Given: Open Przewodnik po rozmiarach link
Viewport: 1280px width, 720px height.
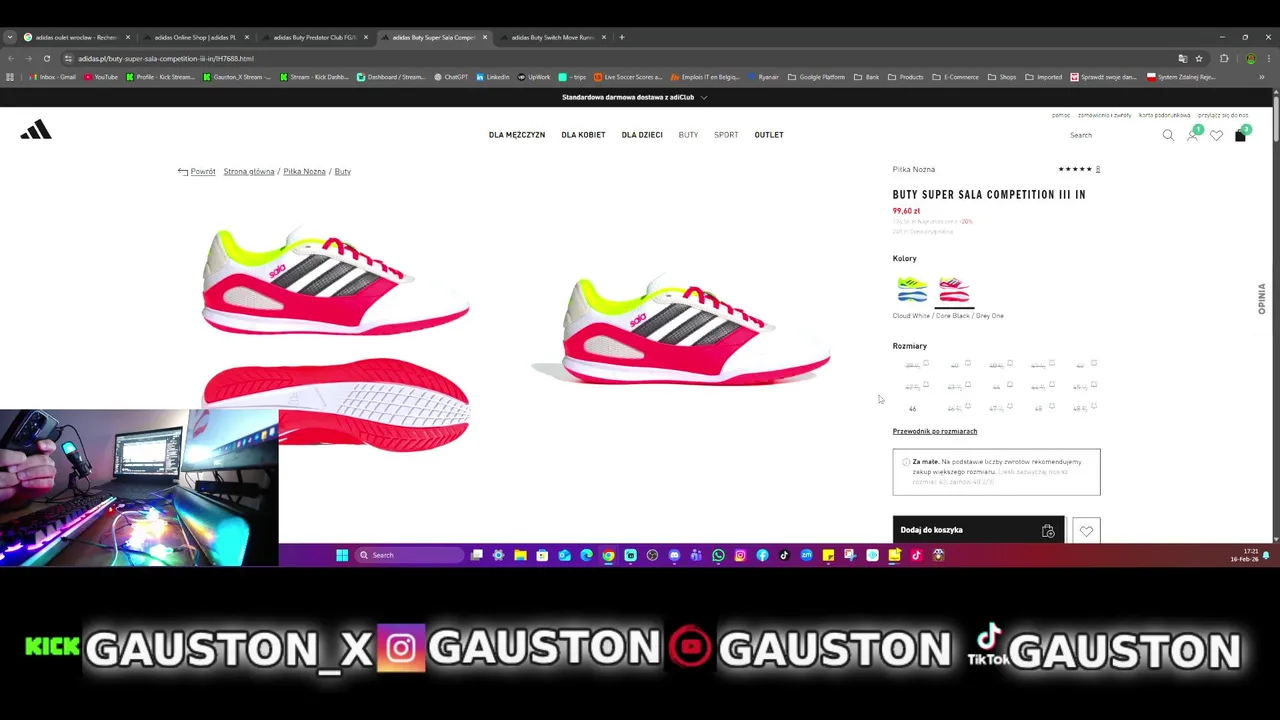Looking at the screenshot, I should coord(935,431).
